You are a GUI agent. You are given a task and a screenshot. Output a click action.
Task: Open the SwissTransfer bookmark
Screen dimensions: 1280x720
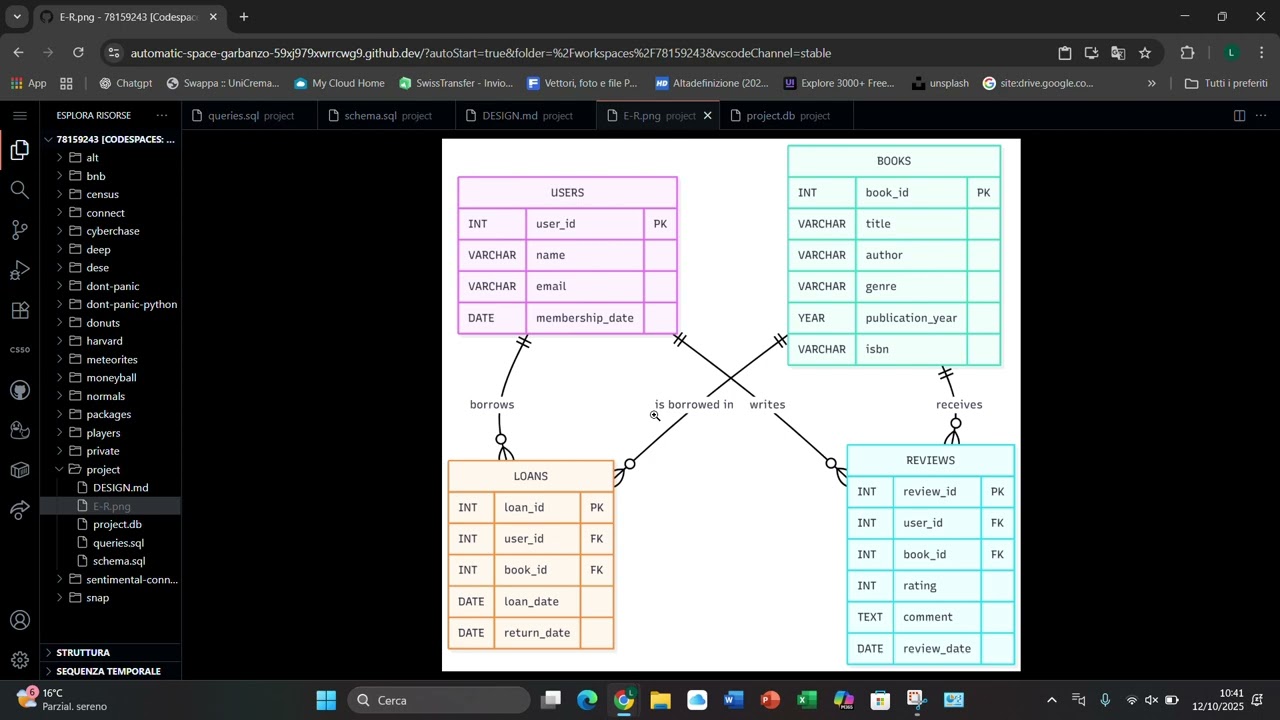click(455, 83)
